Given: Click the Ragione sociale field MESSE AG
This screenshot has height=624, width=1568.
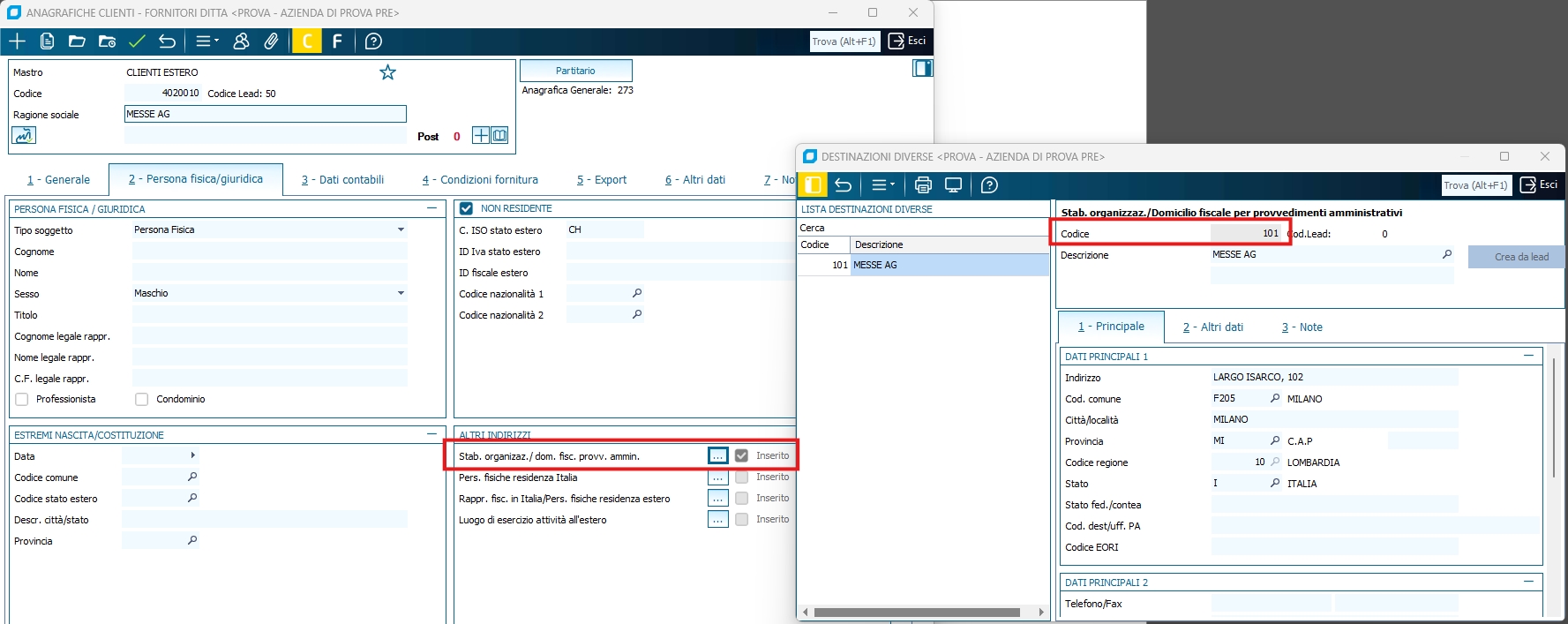Looking at the screenshot, I should pos(266,114).
